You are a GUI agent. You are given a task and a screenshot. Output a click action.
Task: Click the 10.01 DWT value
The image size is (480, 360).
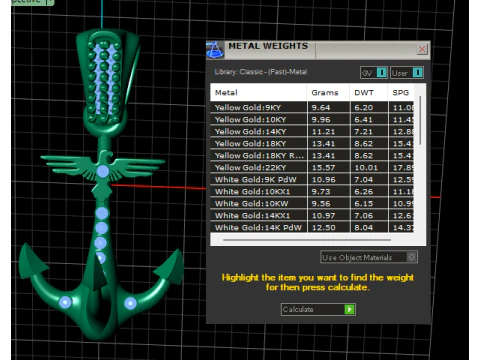[366, 168]
